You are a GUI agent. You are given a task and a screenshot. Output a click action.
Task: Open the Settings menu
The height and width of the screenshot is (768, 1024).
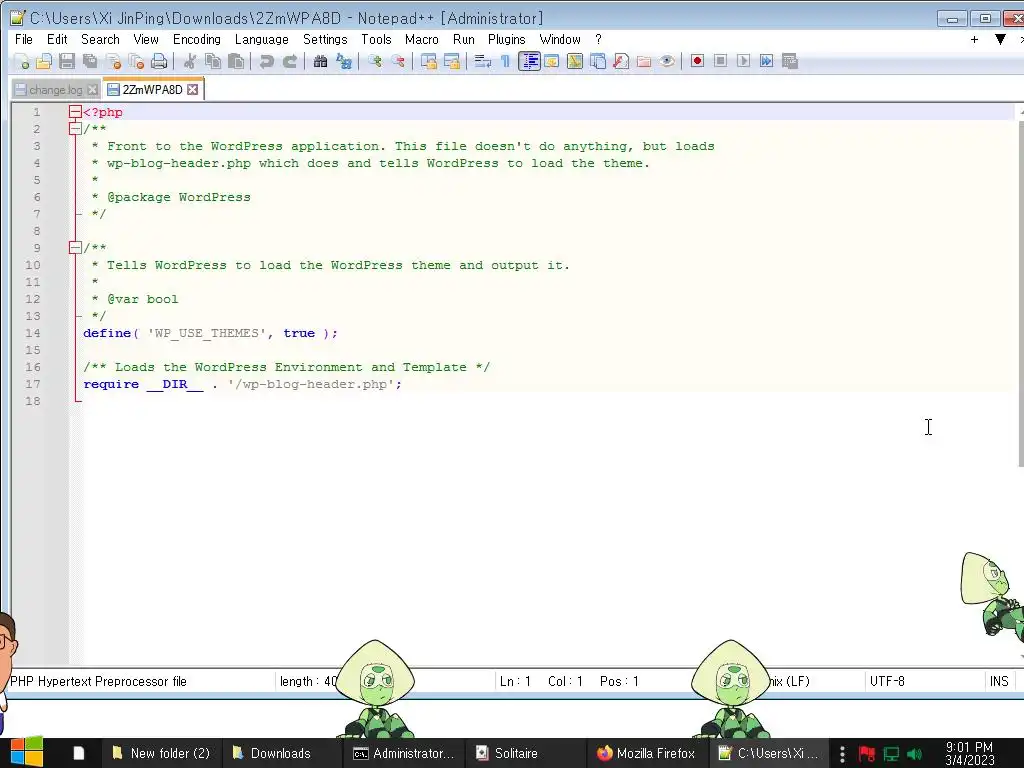325,39
